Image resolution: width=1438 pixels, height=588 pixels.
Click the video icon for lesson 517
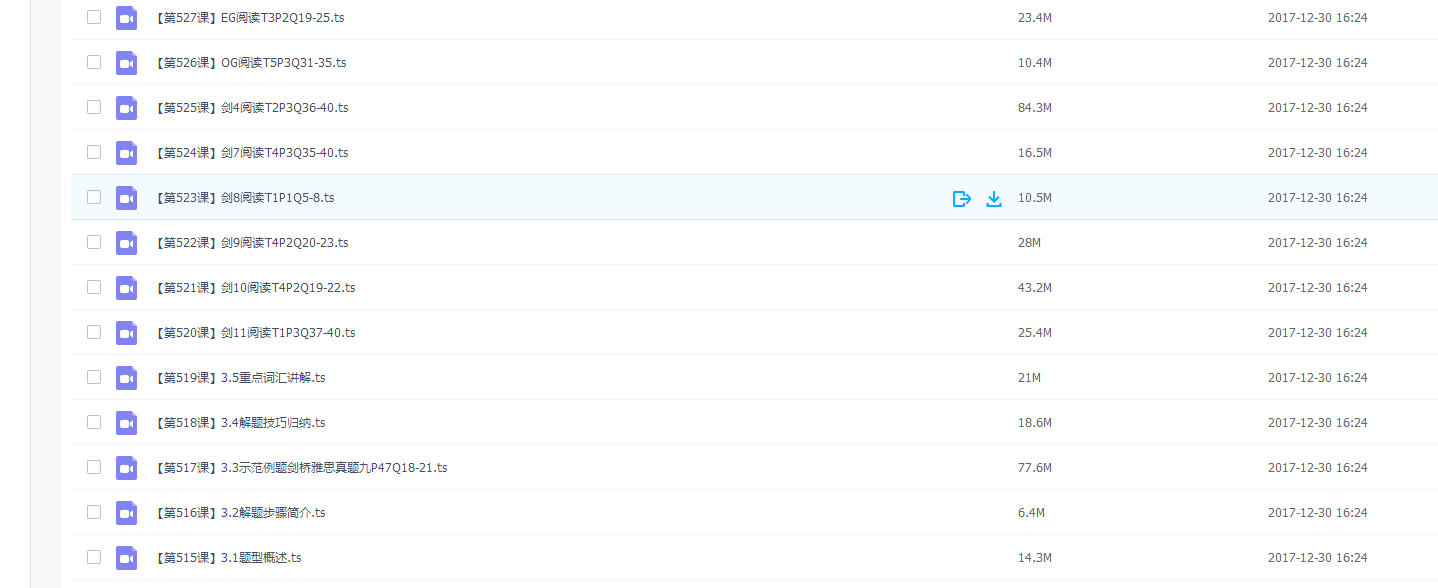coord(126,468)
